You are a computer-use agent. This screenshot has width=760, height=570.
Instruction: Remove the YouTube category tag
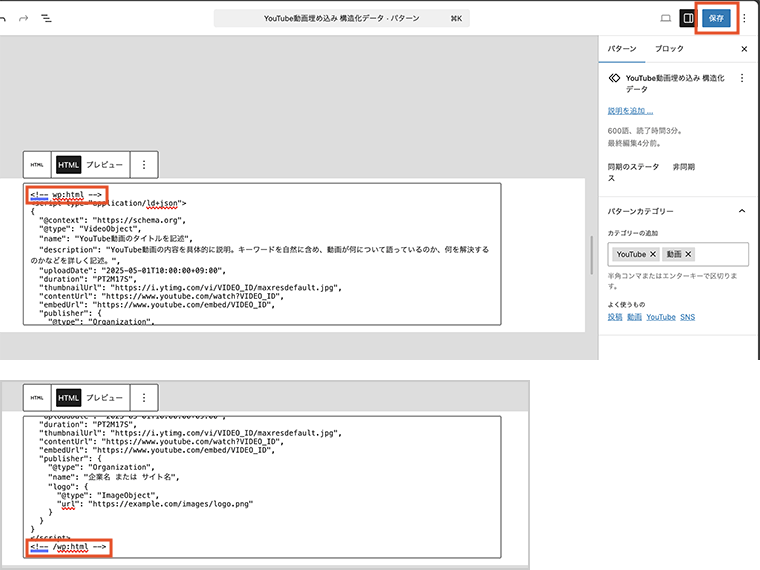tap(653, 254)
